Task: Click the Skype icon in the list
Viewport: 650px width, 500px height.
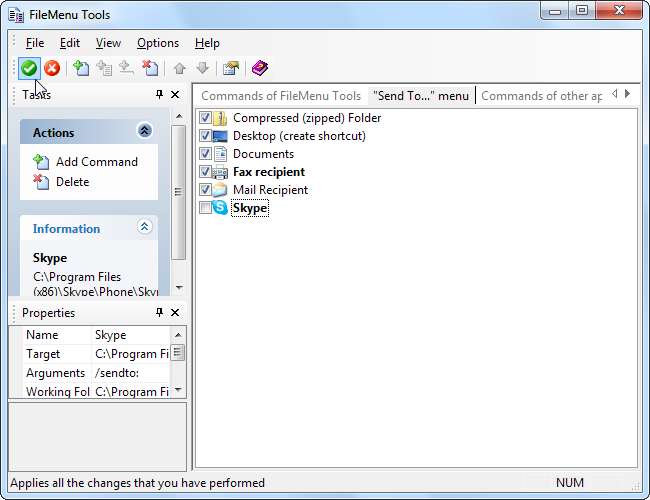Action: (220, 207)
